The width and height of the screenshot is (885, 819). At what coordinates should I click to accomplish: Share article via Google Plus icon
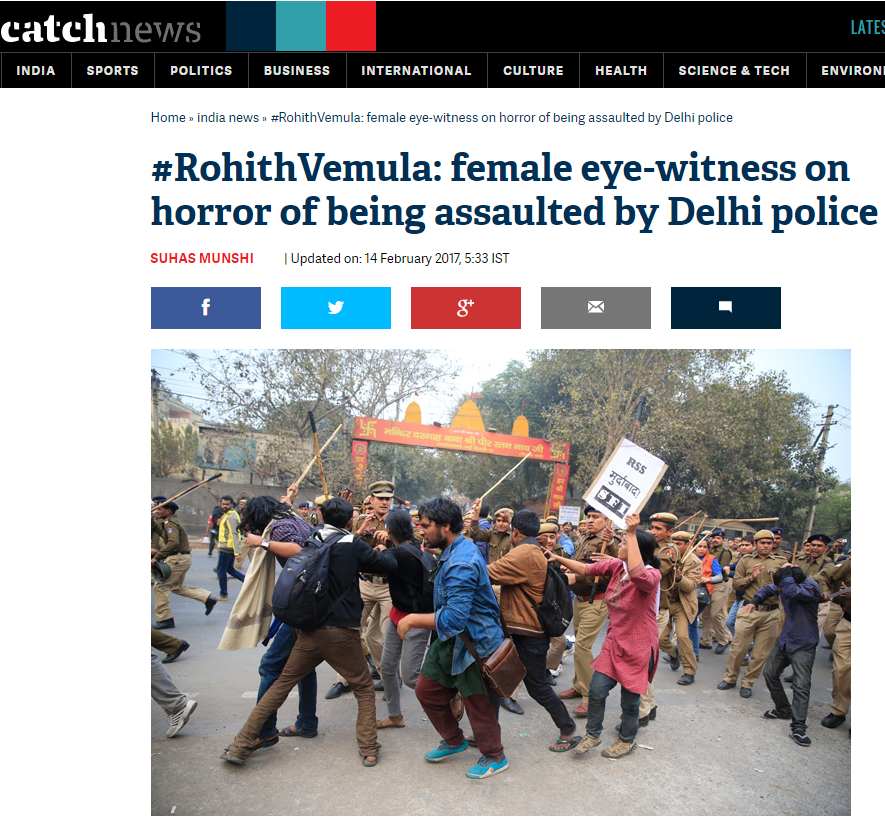coord(466,308)
